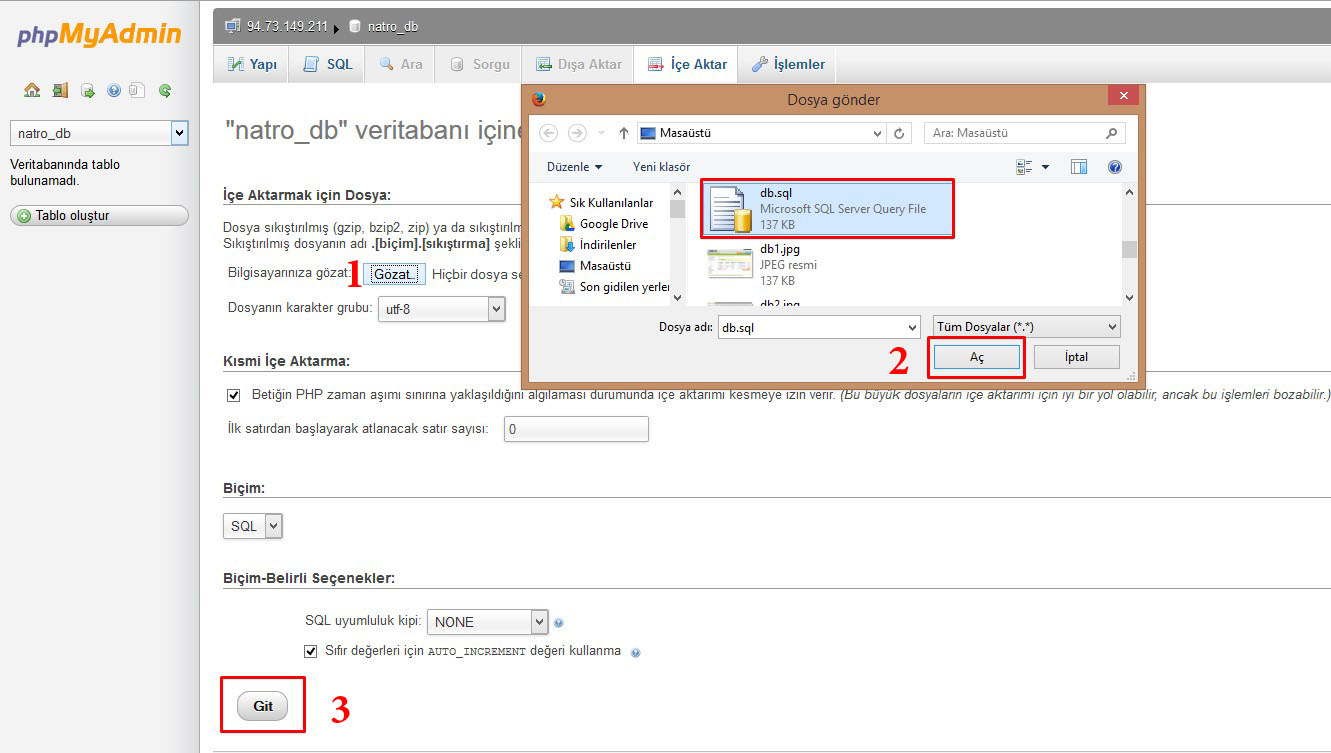The image size is (1331, 753).
Task: Click the back arrow in file dialog
Action: click(x=548, y=133)
